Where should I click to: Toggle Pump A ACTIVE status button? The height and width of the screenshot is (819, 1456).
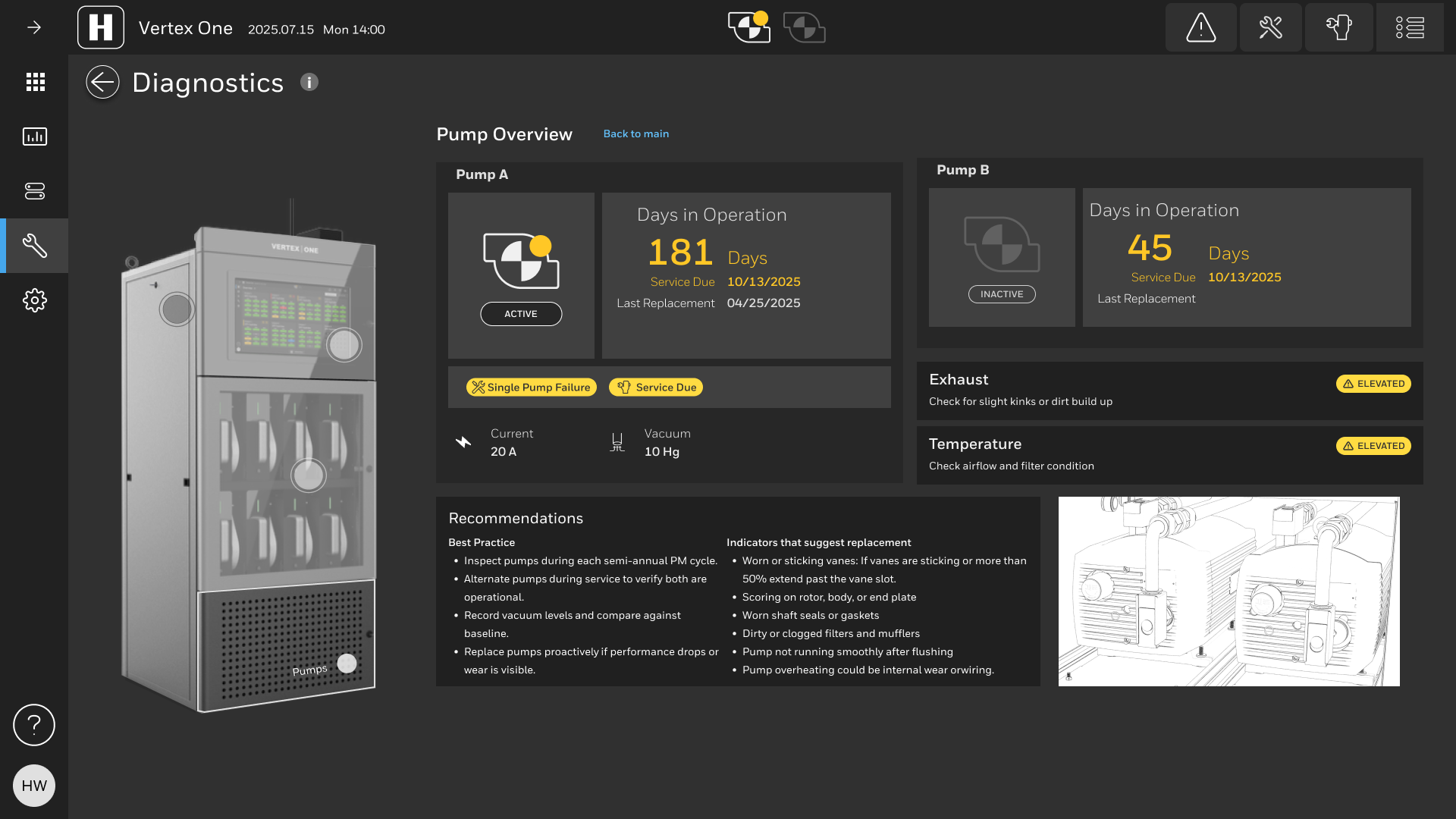coord(521,314)
